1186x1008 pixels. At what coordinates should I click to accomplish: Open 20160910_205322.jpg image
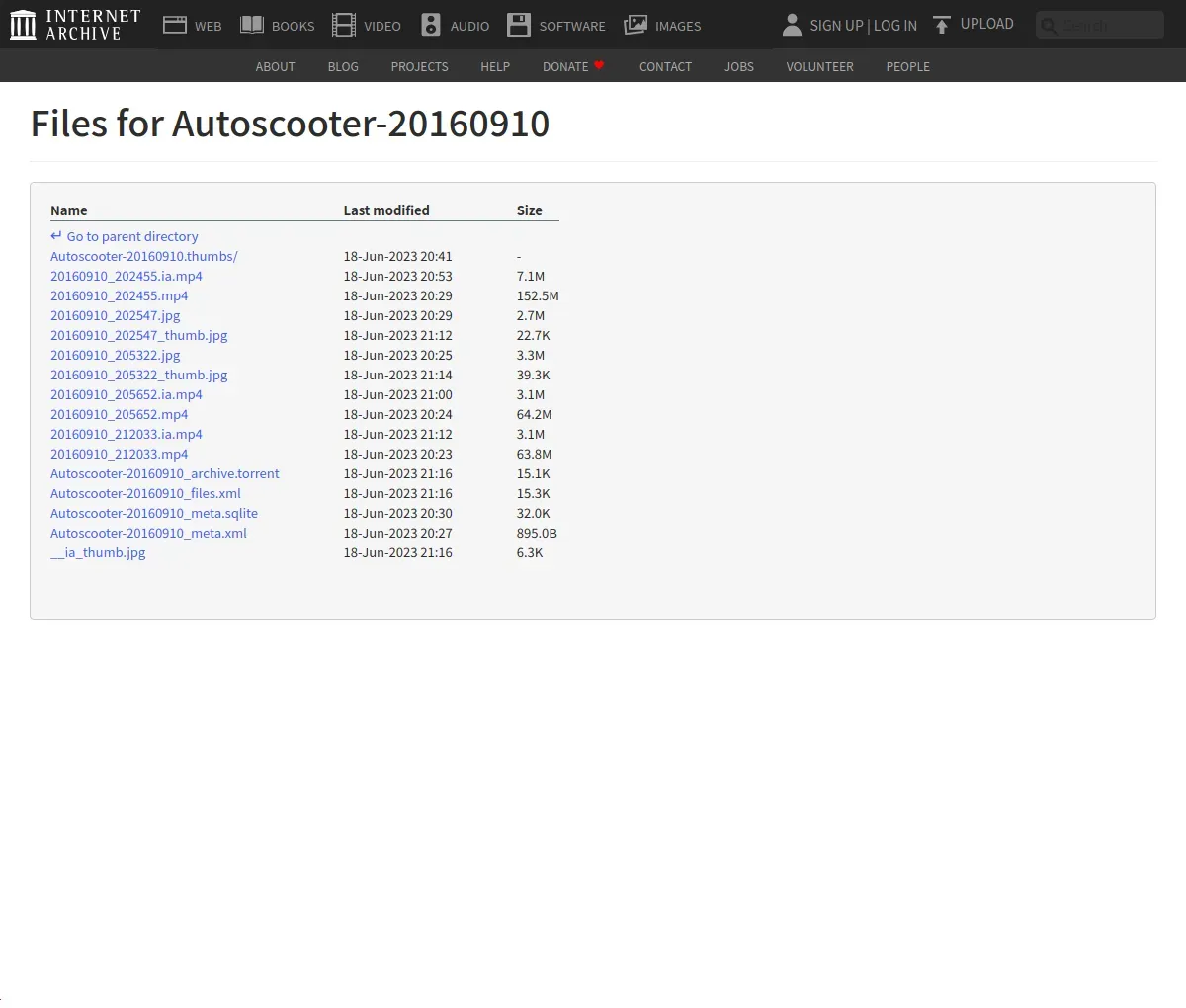click(x=116, y=355)
